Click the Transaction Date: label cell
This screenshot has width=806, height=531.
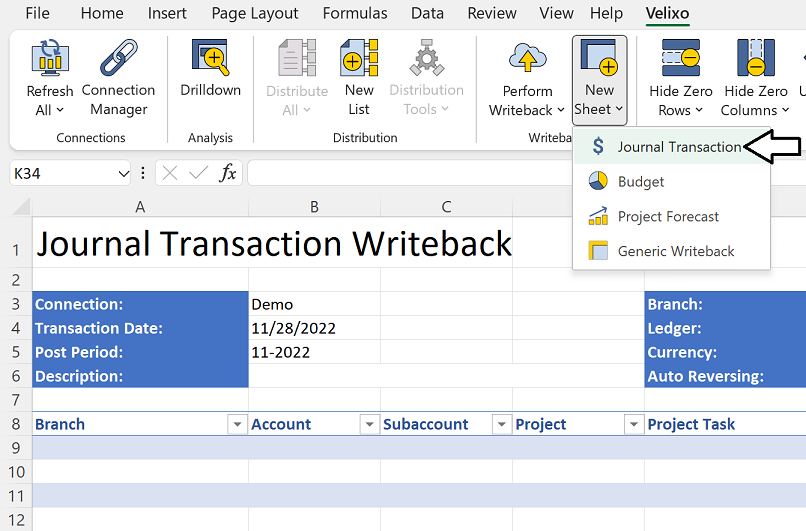(140, 328)
